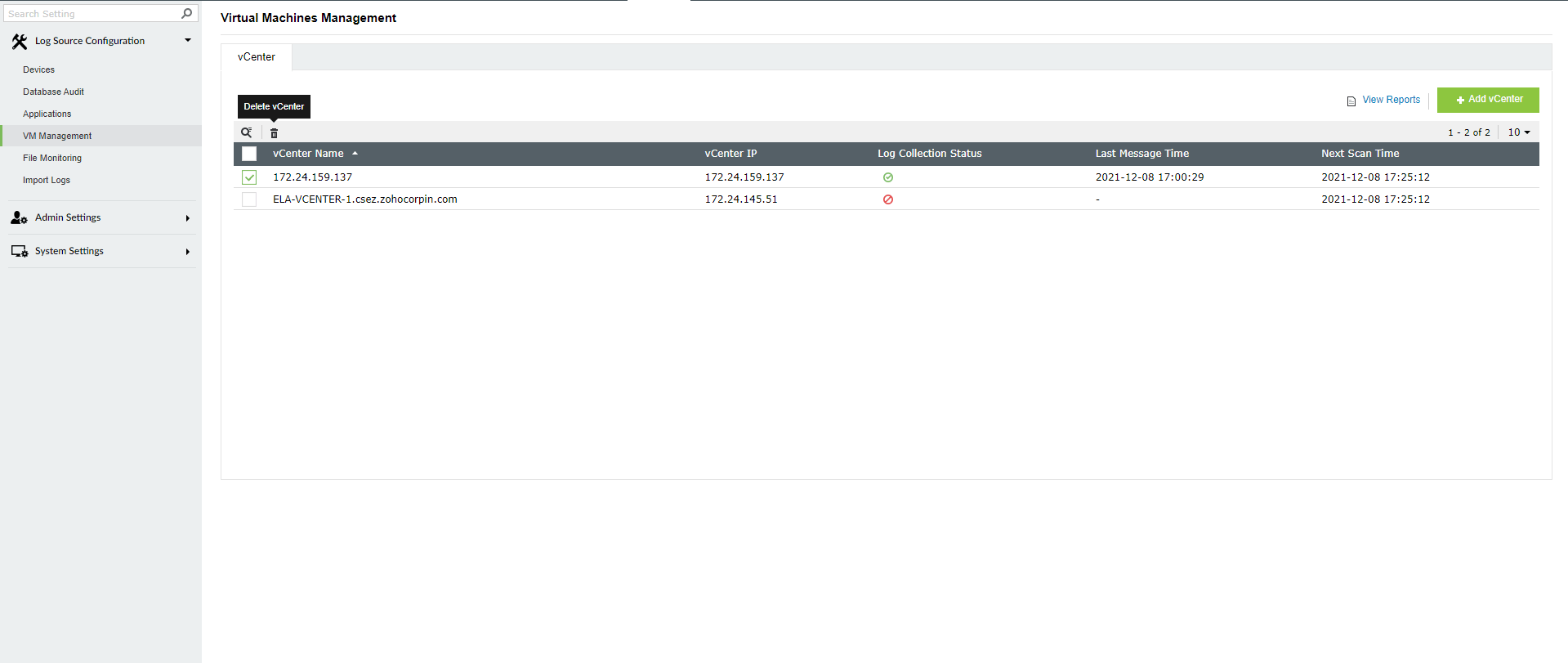The height and width of the screenshot is (663, 1568).
Task: Select VM Management in the sidebar
Action: (x=101, y=136)
